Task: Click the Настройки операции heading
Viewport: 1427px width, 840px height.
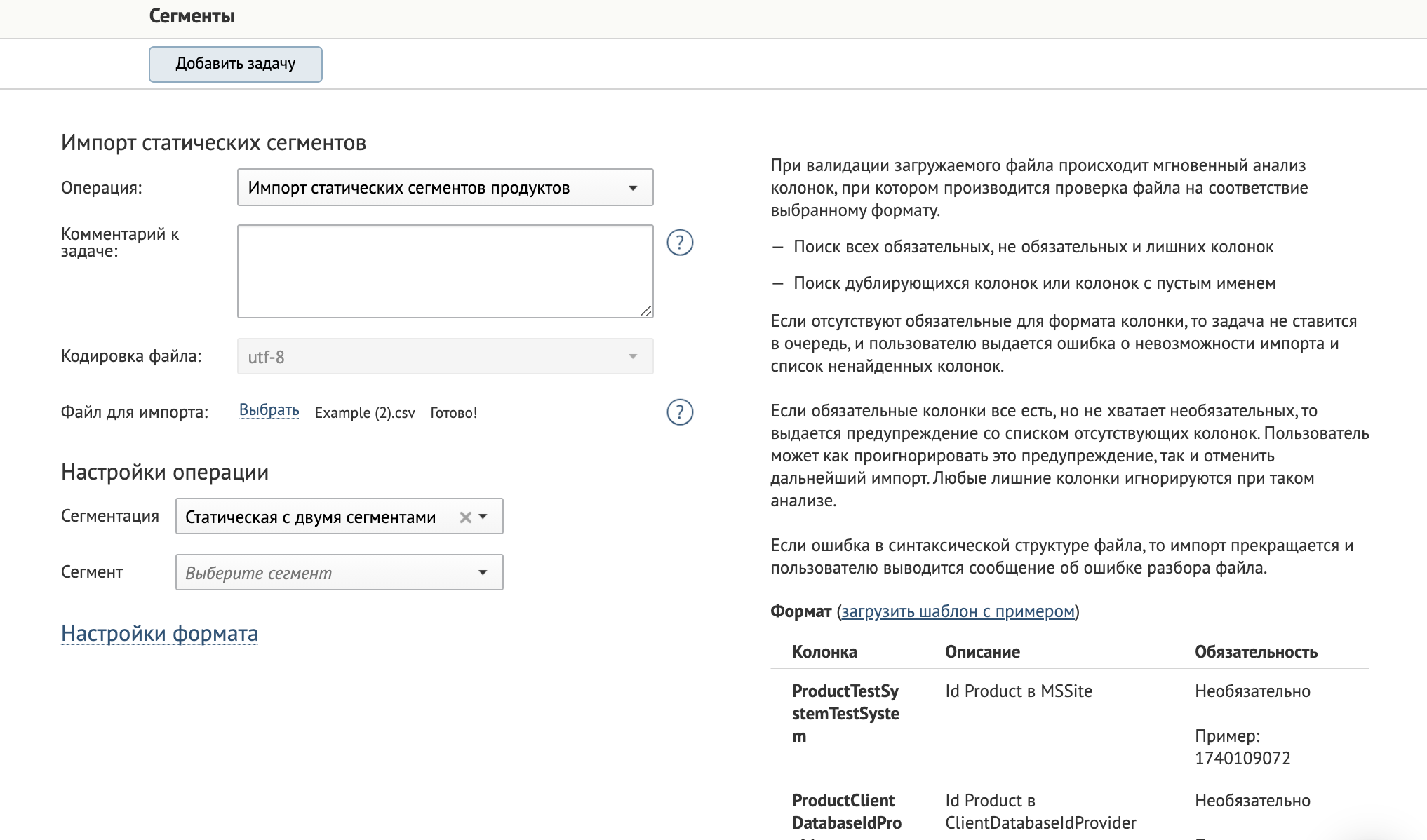Action: click(x=165, y=473)
